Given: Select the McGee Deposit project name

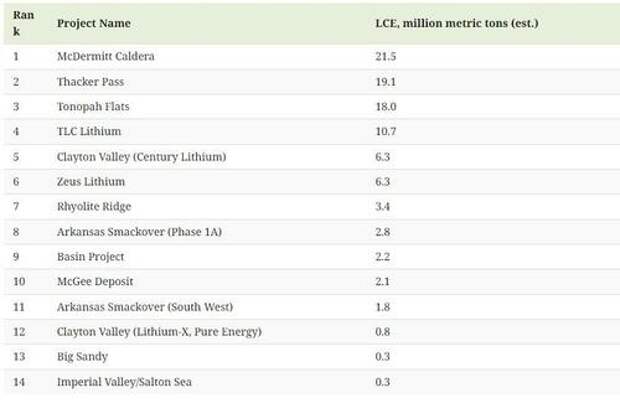Looking at the screenshot, I should coord(95,281).
